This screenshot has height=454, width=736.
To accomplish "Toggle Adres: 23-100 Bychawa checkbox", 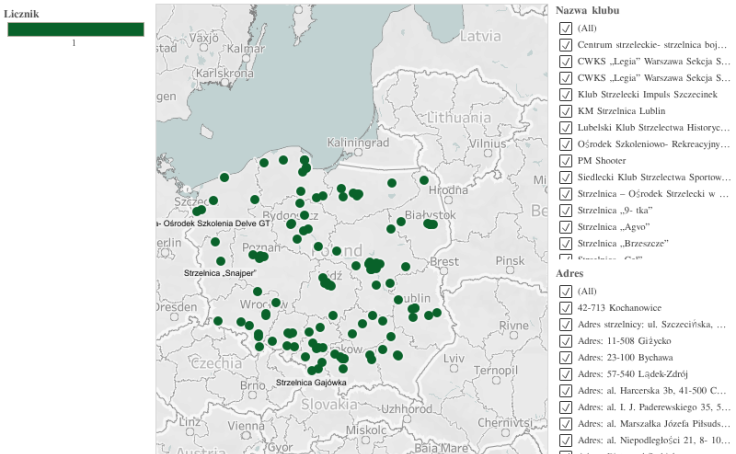I will [x=566, y=357].
